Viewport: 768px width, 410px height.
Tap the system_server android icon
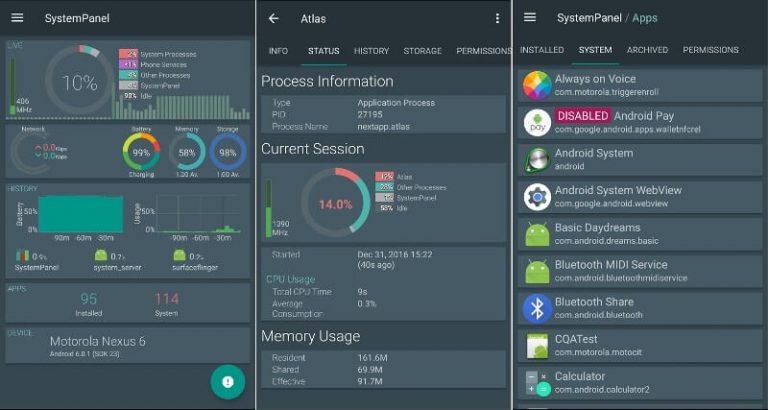[101, 255]
